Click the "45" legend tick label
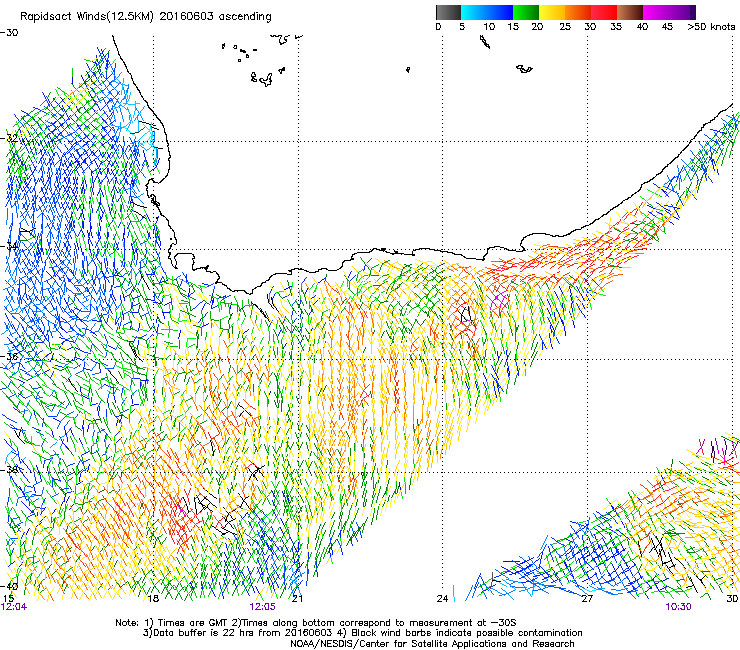Screen dimensions: 740x650 click(667, 27)
